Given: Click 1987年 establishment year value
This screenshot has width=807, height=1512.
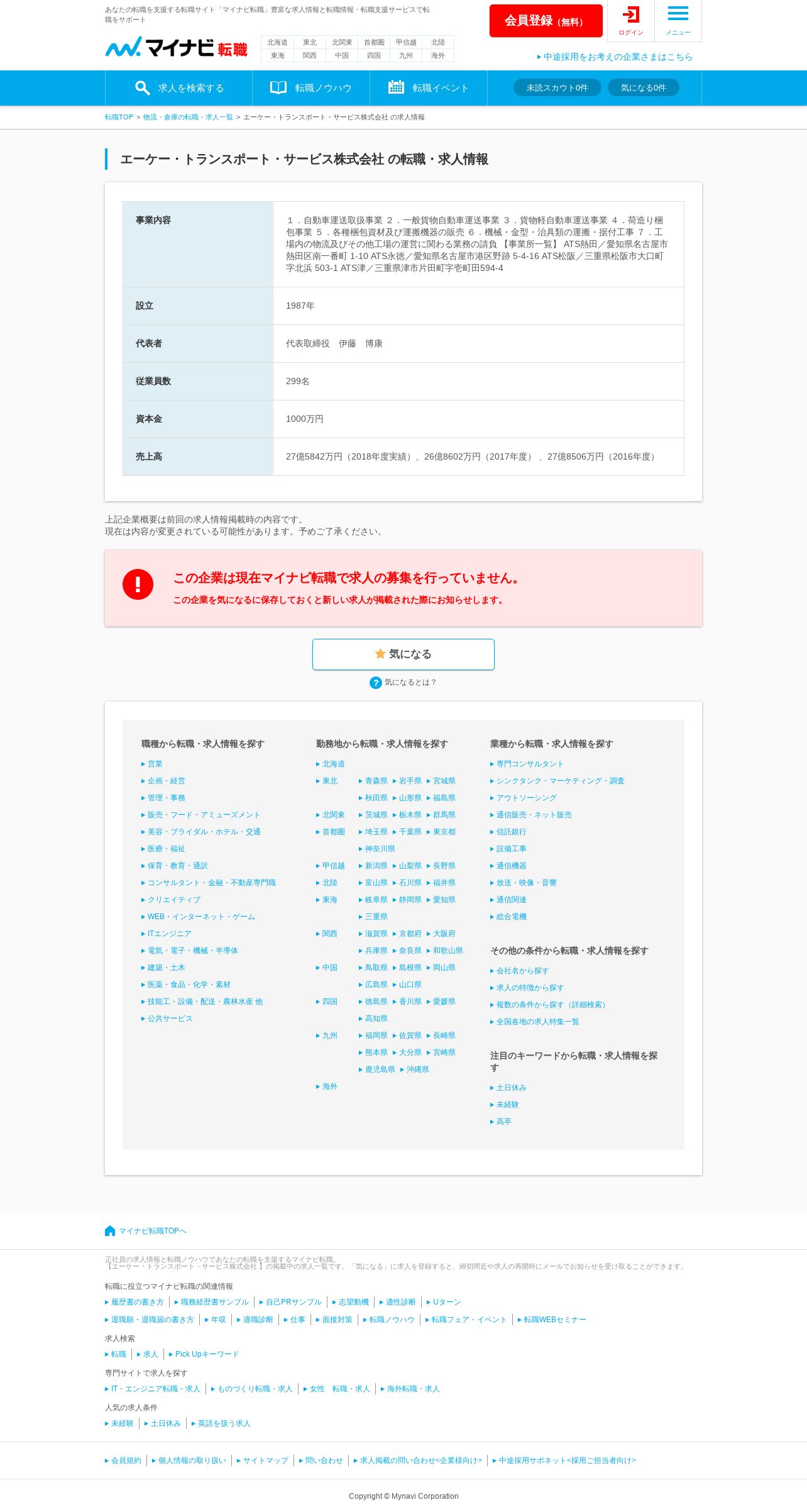Looking at the screenshot, I should click(300, 306).
